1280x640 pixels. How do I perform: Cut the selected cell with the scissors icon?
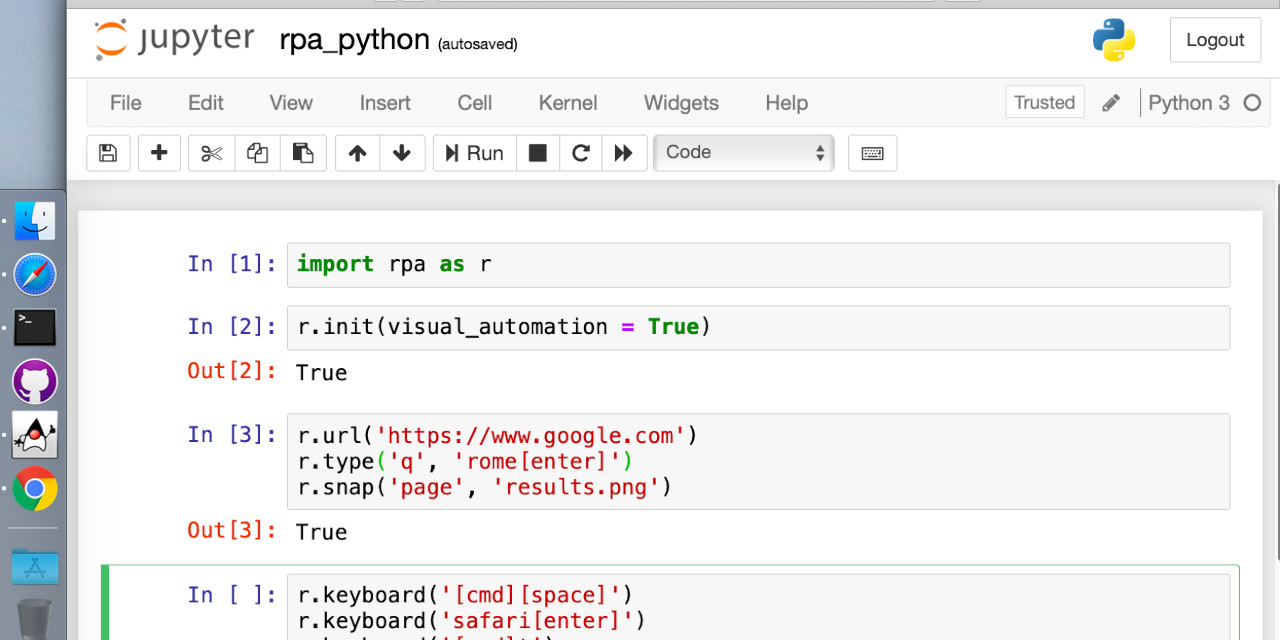[x=210, y=152]
